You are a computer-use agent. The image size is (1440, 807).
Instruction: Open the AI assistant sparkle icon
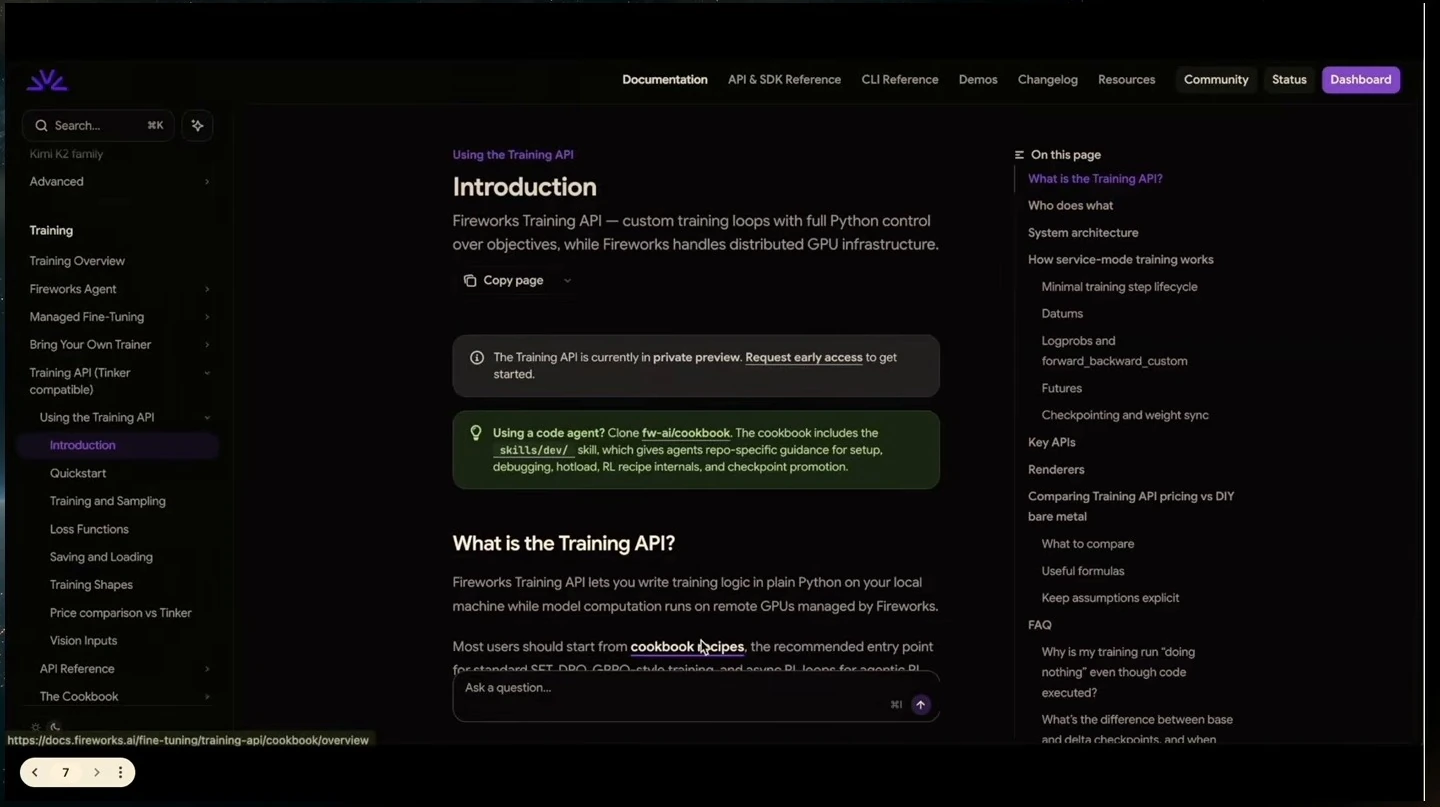point(197,126)
